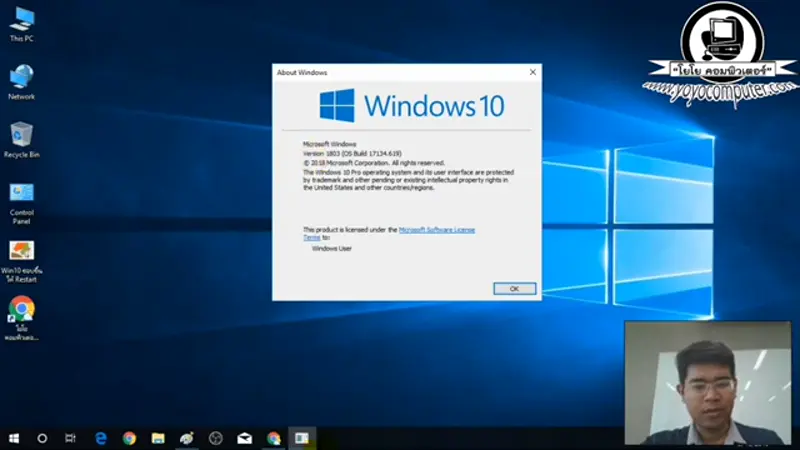This screenshot has width=800, height=450.
Task: Open Google Chrome shortcut on desktop
Action: coord(21,318)
